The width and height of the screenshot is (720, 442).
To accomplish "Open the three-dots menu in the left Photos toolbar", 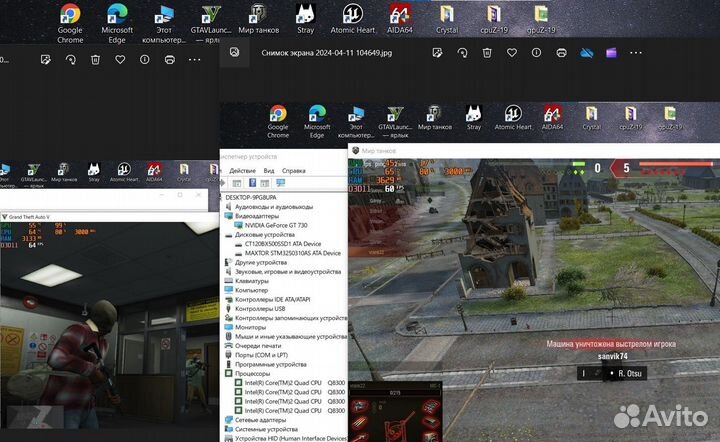I will (194, 60).
